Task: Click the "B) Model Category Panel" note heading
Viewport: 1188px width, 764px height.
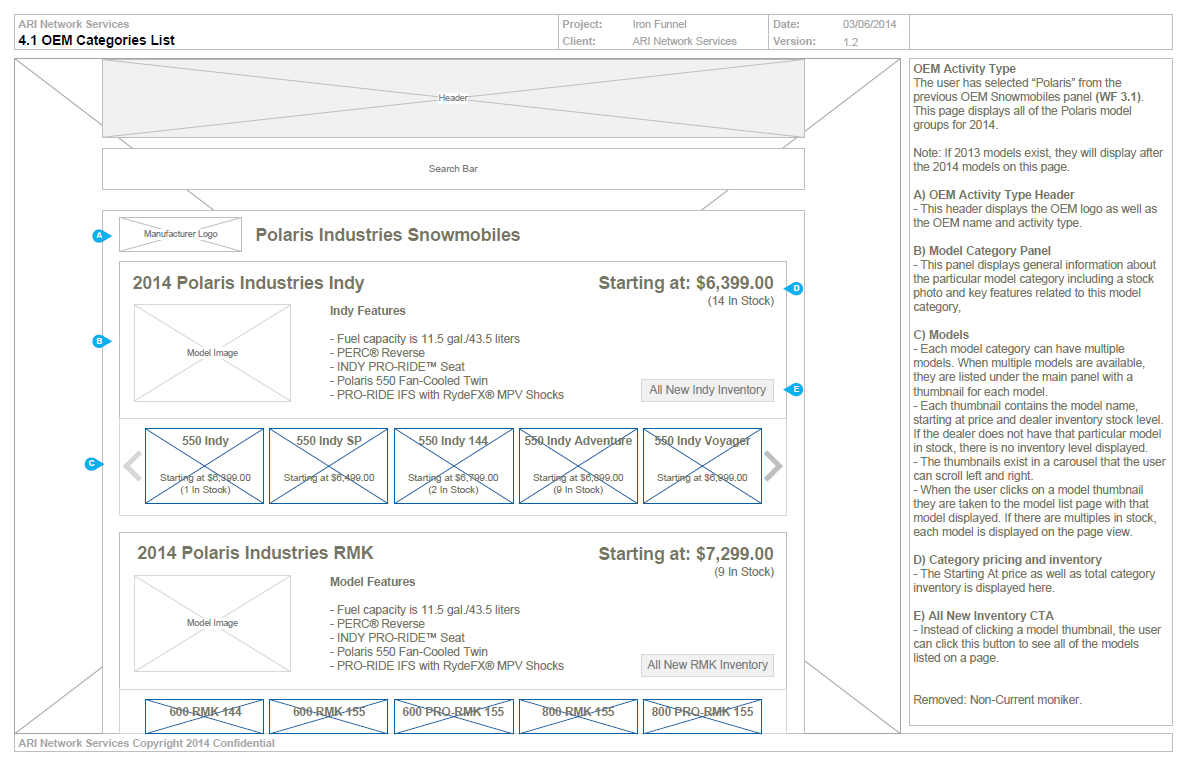Action: coord(982,251)
